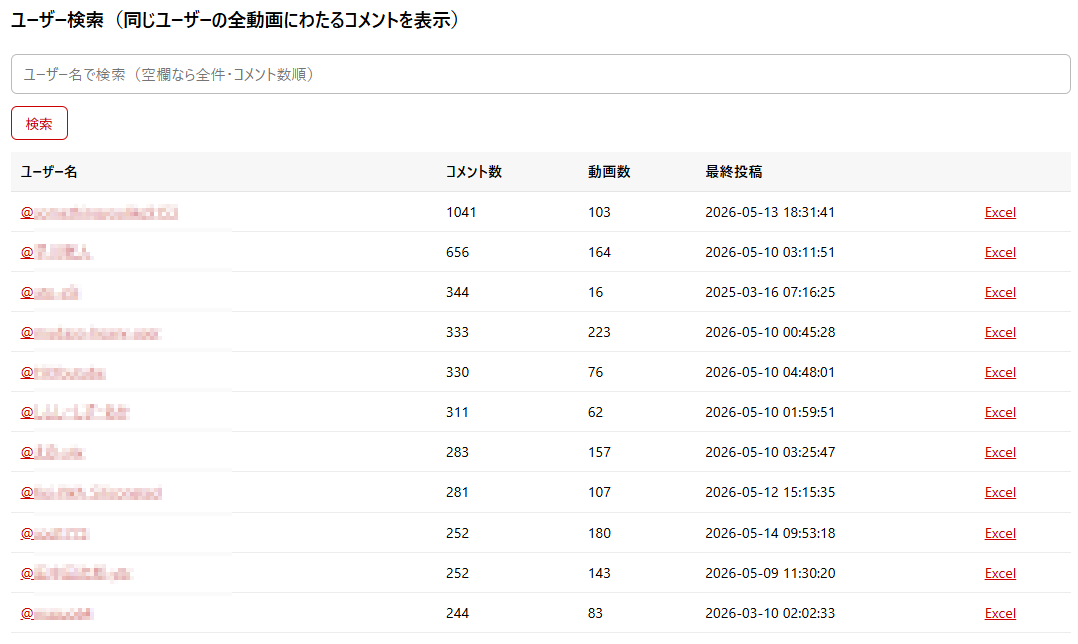This screenshot has height=644, width=1078.
Task: Select the video count 223 cell
Action: coord(600,332)
